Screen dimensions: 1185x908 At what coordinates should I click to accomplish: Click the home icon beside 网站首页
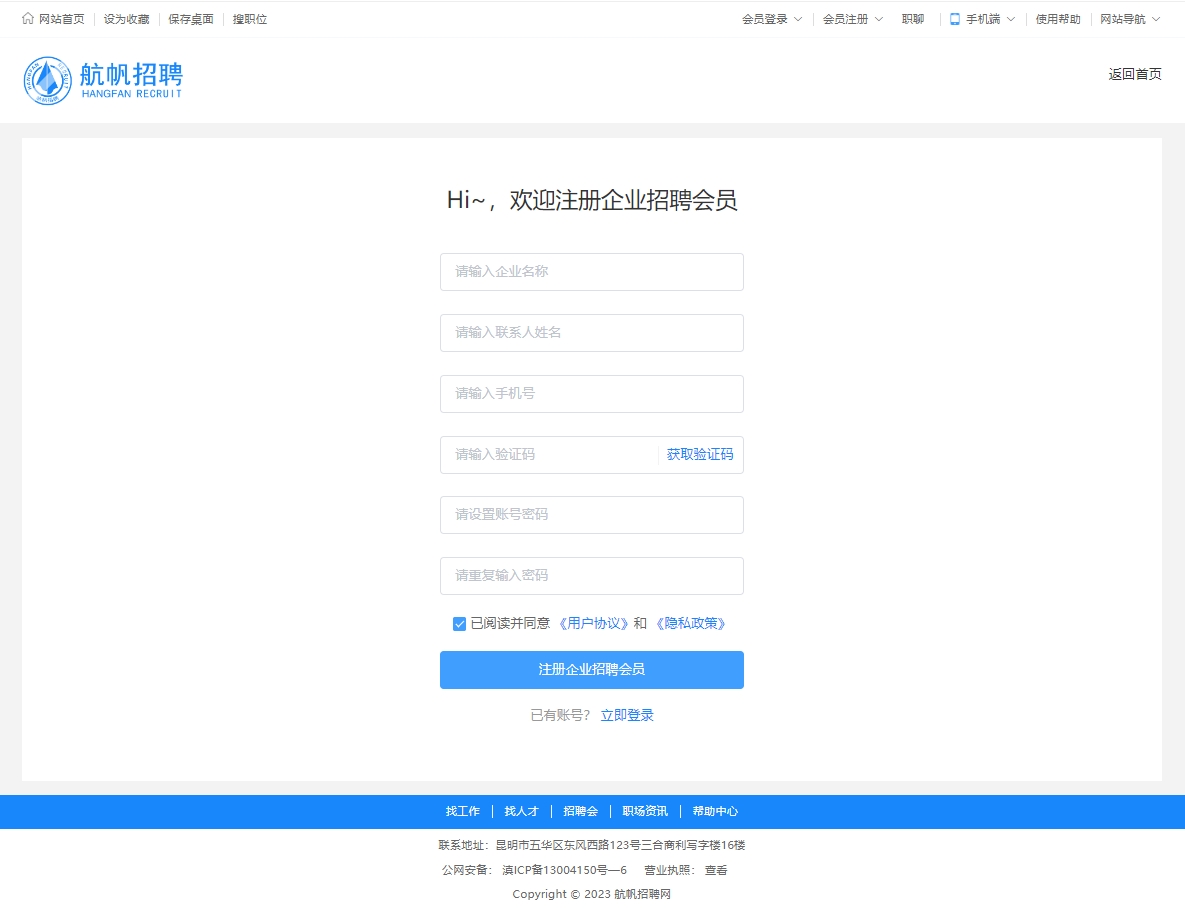pos(28,19)
